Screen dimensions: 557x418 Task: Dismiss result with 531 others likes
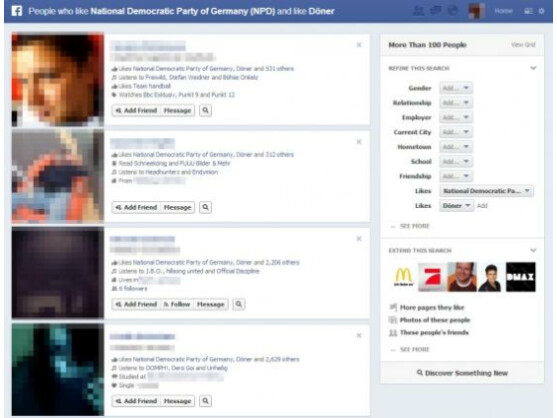pos(359,45)
